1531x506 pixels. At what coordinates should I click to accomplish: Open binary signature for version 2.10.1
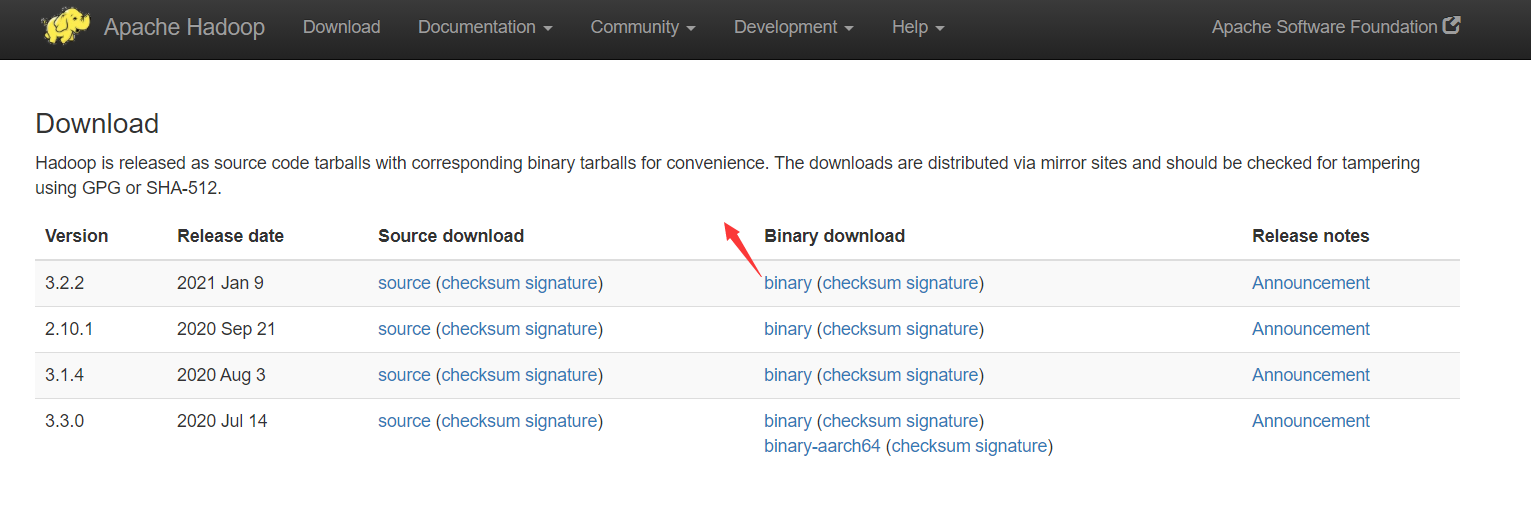click(942, 329)
